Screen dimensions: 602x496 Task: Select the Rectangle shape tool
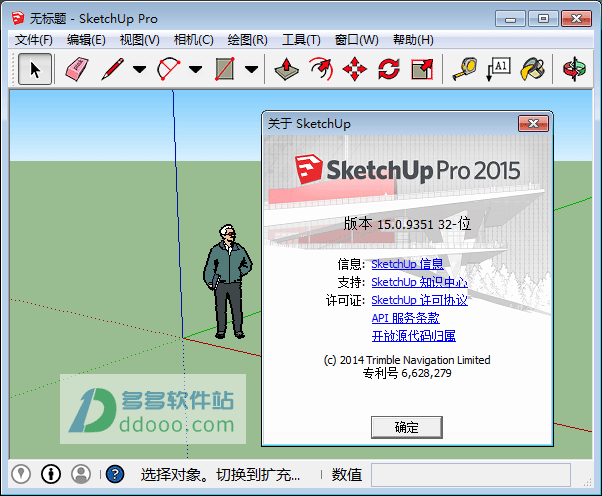(225, 69)
